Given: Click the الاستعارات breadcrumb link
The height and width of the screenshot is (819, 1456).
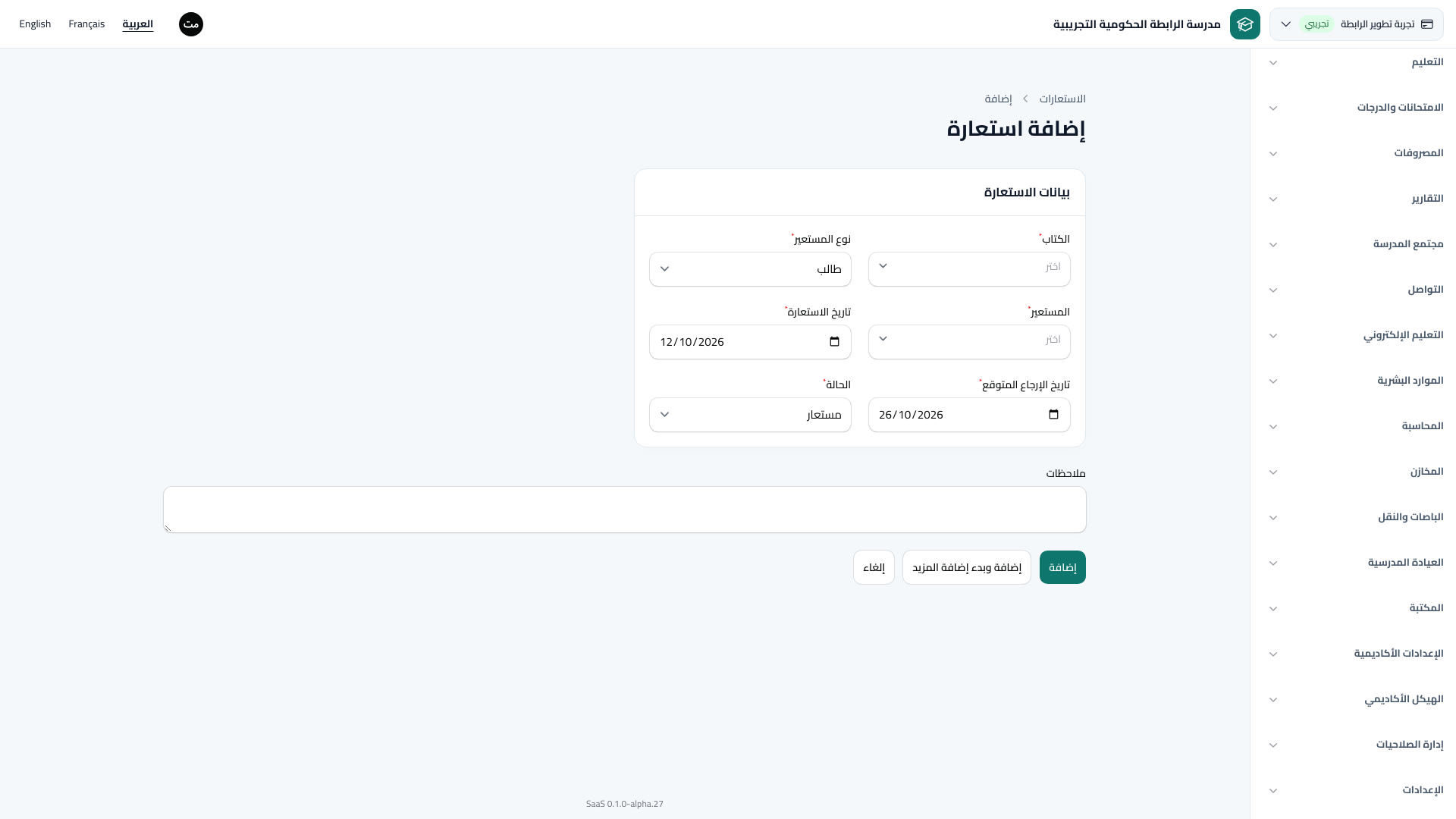Looking at the screenshot, I should [1062, 99].
